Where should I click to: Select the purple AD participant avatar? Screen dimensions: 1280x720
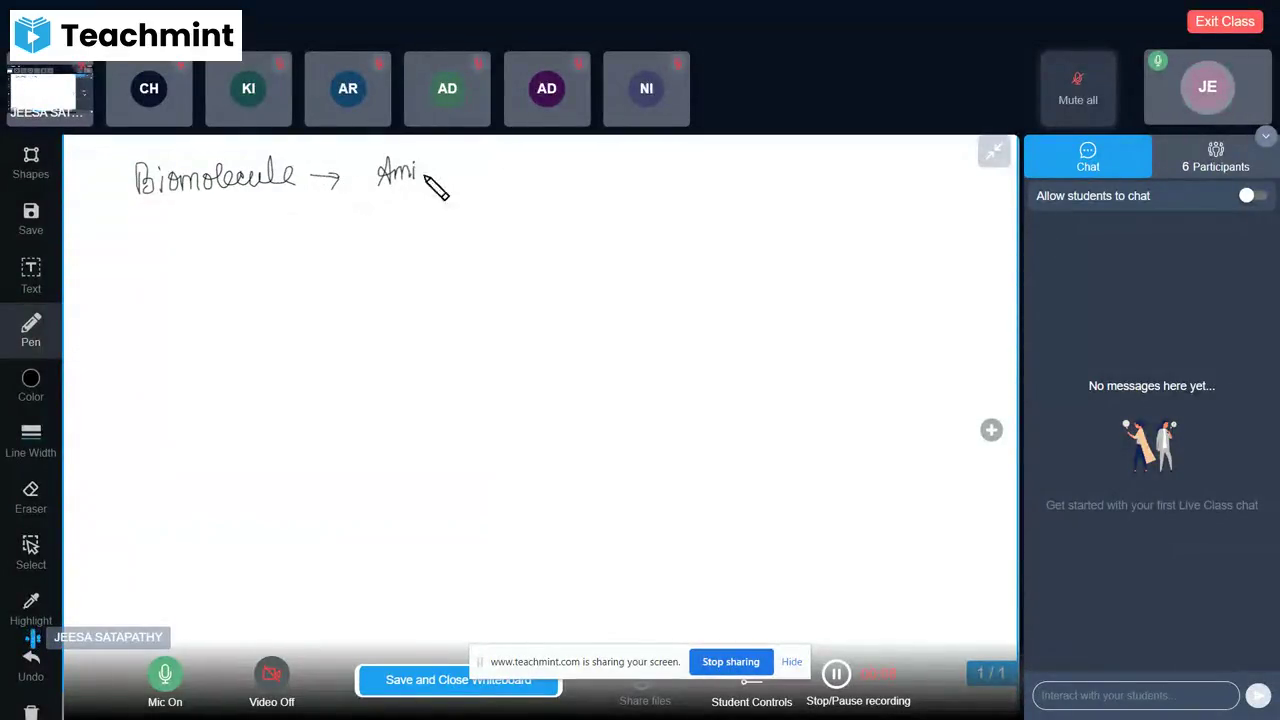click(x=547, y=89)
